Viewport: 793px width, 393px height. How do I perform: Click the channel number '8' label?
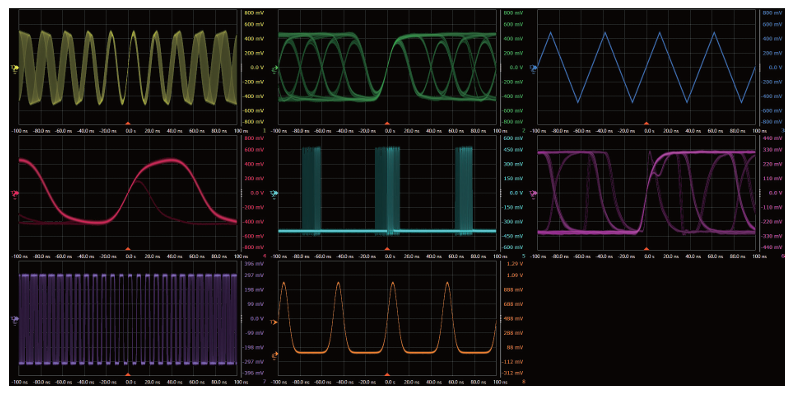(523, 381)
